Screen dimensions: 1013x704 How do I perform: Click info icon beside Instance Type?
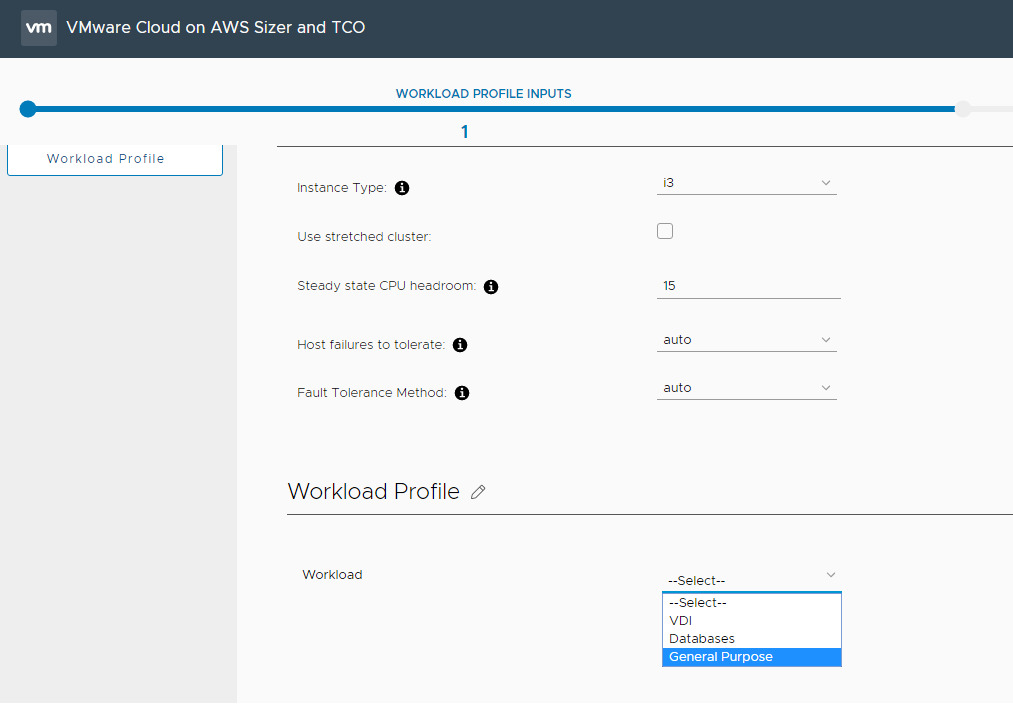coord(402,188)
